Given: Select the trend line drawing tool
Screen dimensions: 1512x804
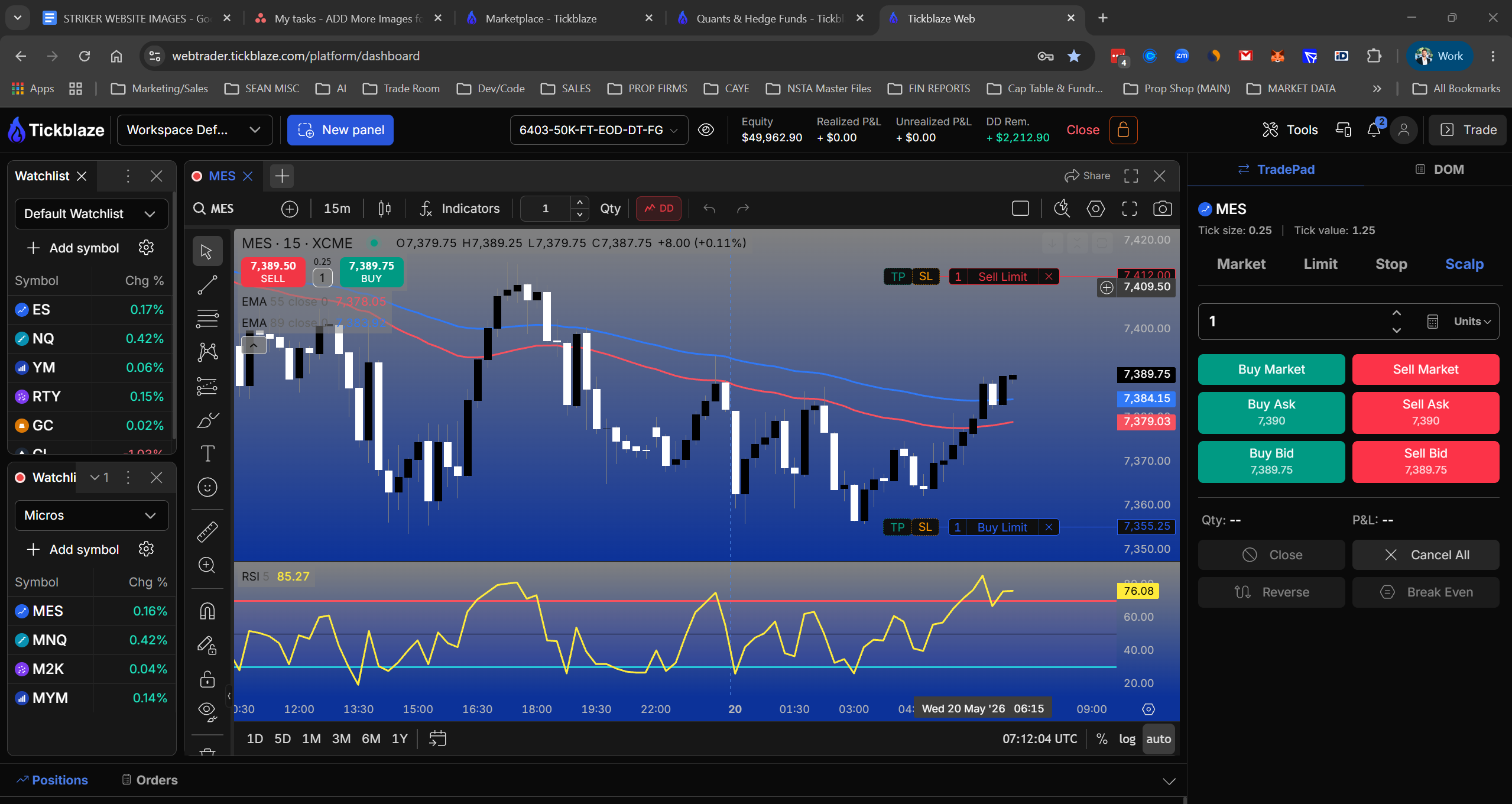Looking at the screenshot, I should [x=207, y=285].
